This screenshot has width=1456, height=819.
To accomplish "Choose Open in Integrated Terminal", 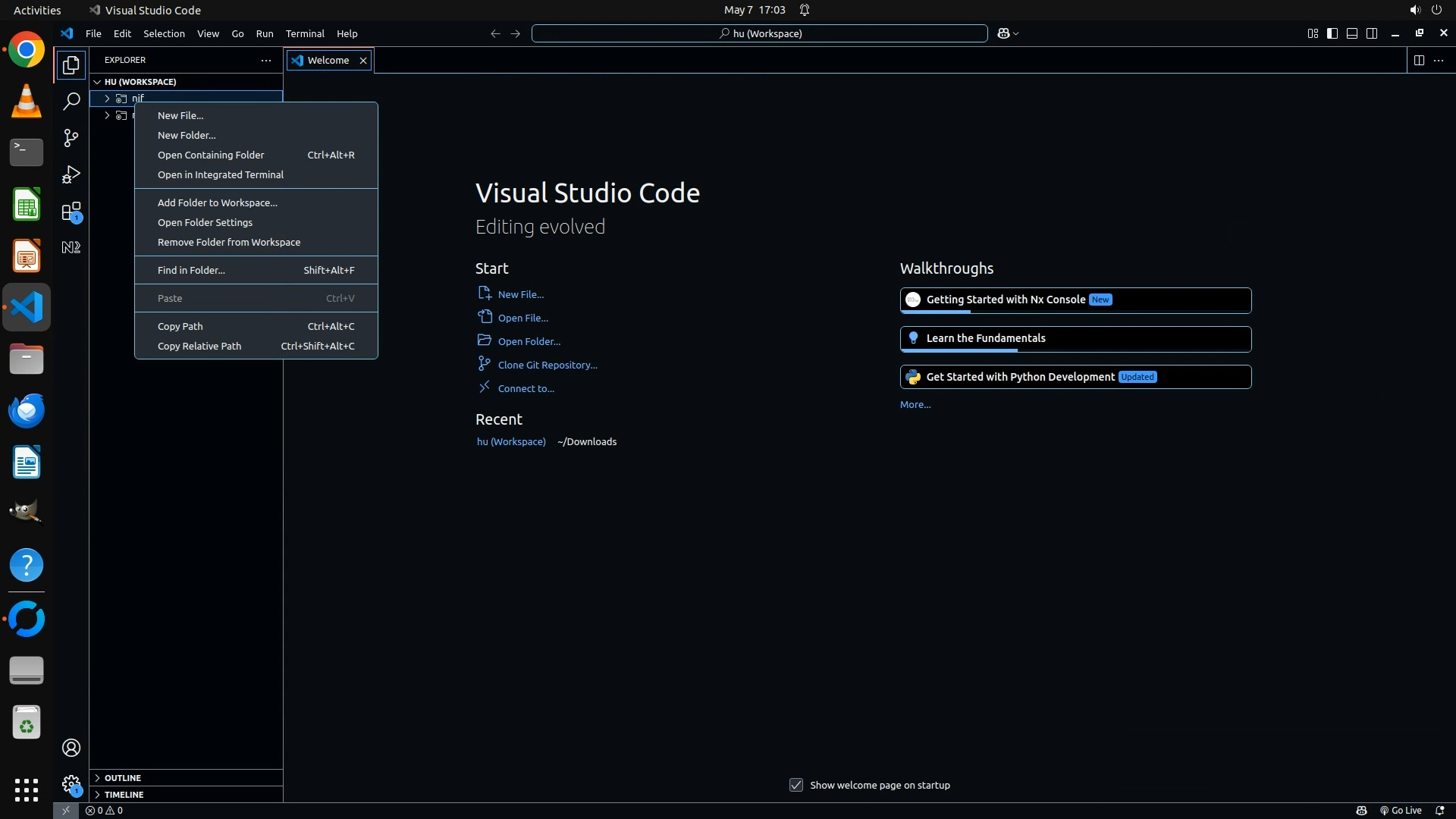I will coord(220,174).
